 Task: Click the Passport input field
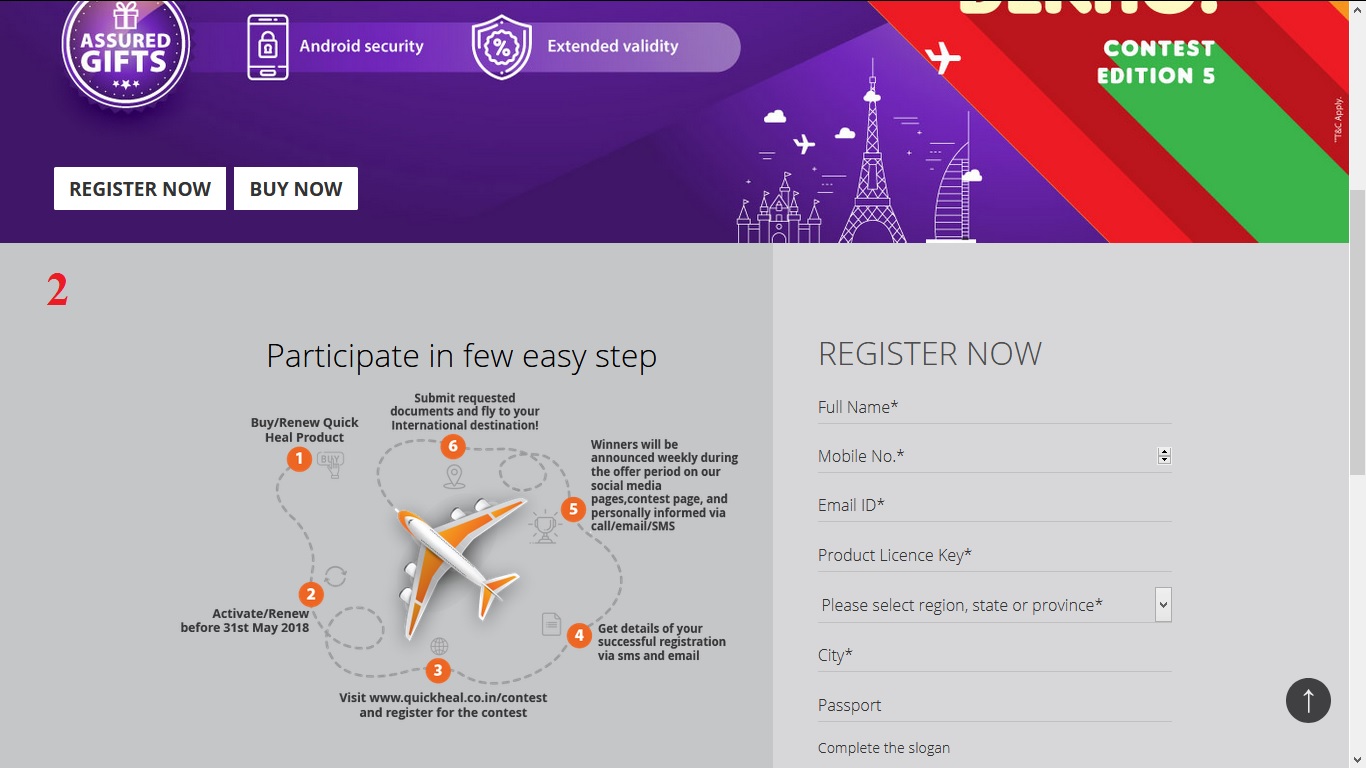(994, 705)
